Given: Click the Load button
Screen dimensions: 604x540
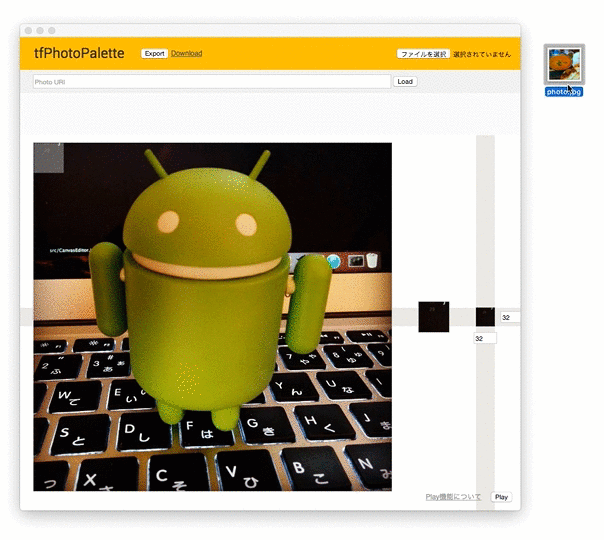Looking at the screenshot, I should 405,82.
